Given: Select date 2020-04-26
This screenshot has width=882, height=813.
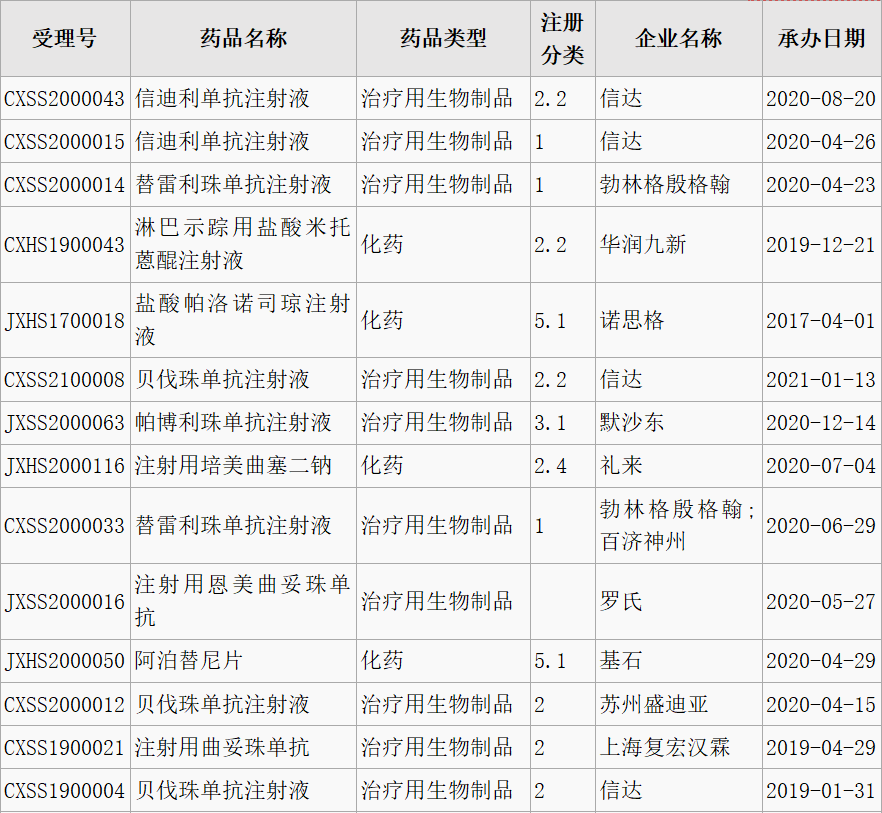Looking at the screenshot, I should [821, 141].
